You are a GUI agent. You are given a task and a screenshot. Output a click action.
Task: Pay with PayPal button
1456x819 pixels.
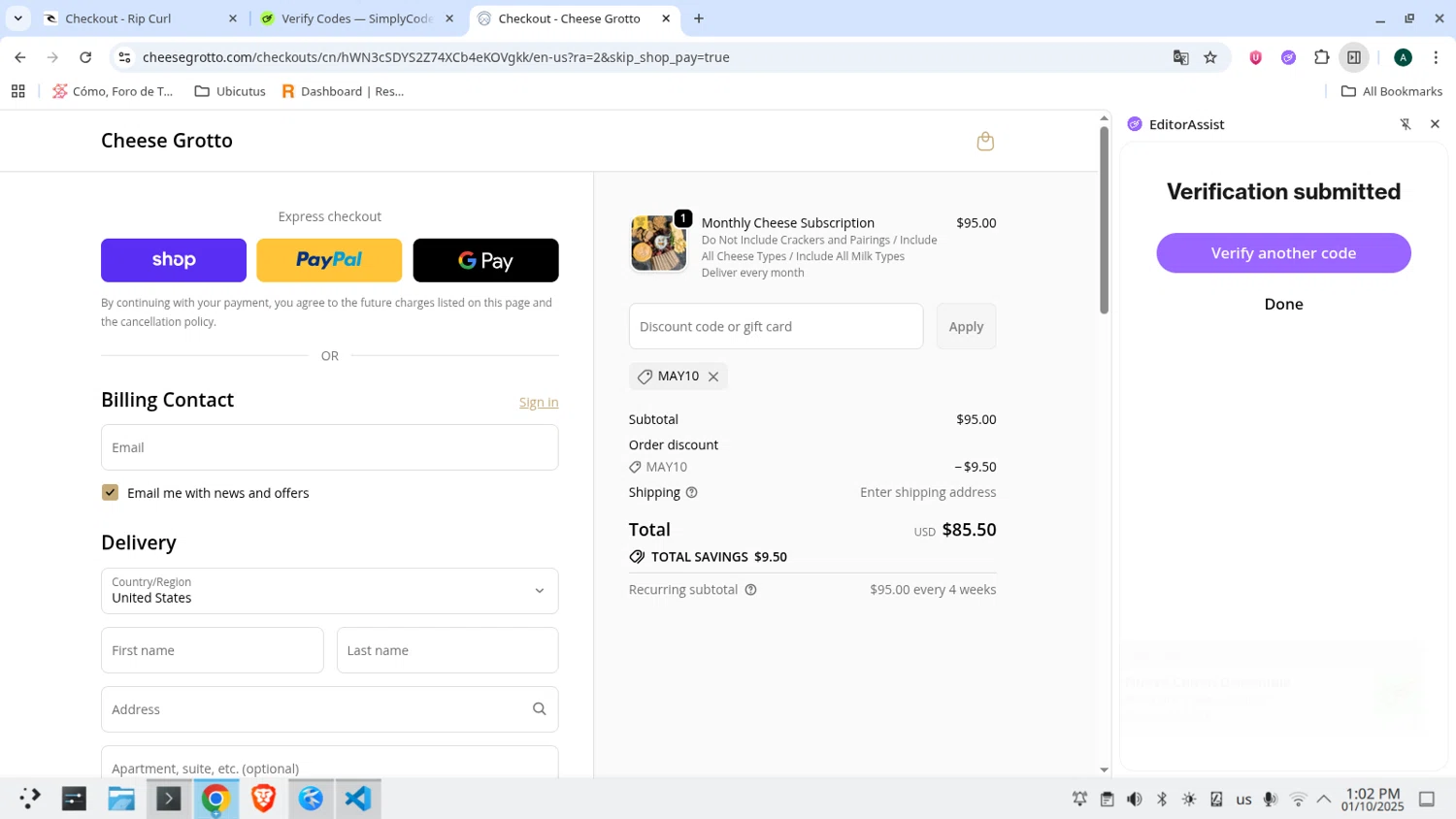coord(329,260)
